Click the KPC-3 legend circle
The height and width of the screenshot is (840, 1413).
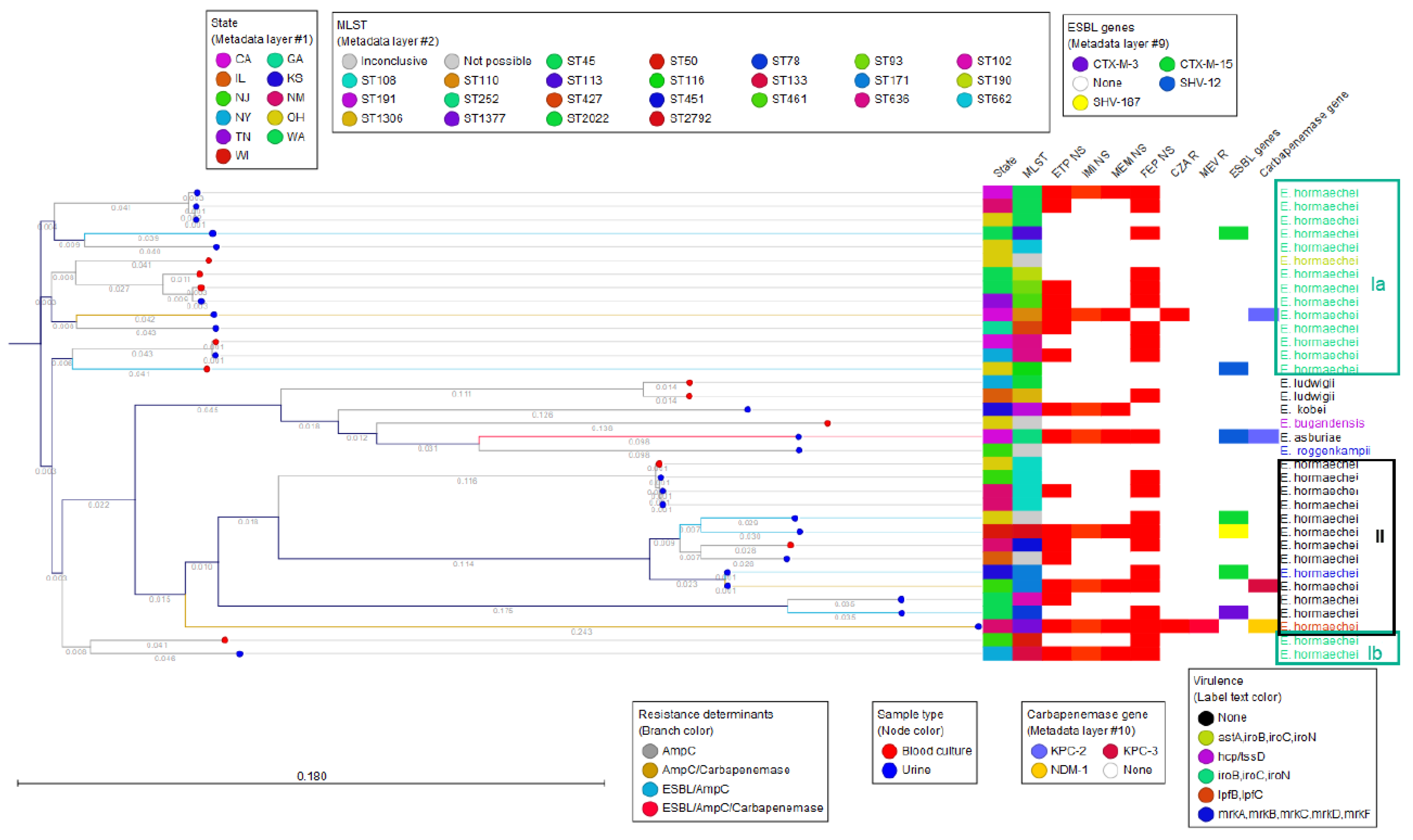tap(1110, 751)
